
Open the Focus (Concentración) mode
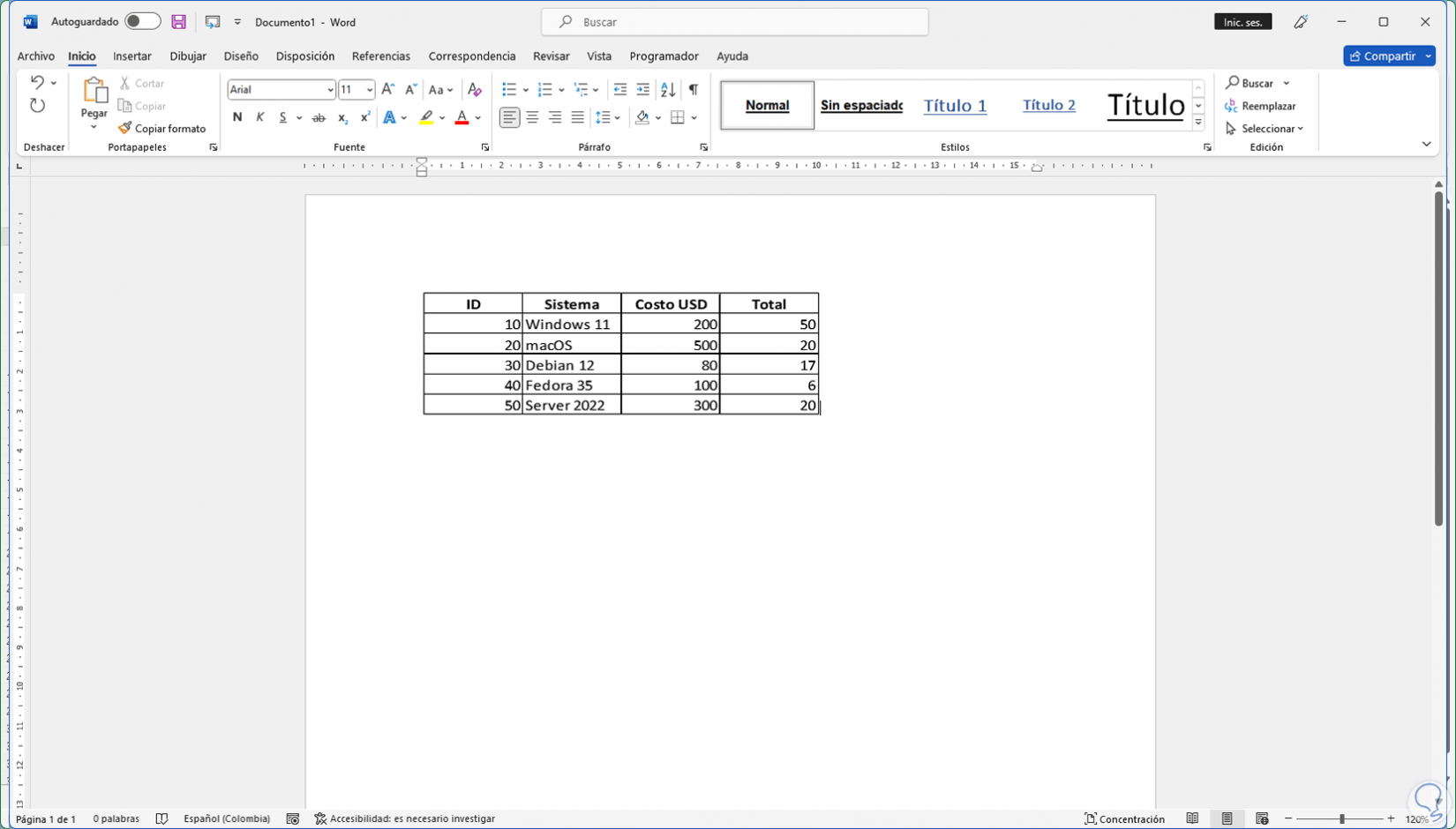pos(1124,818)
